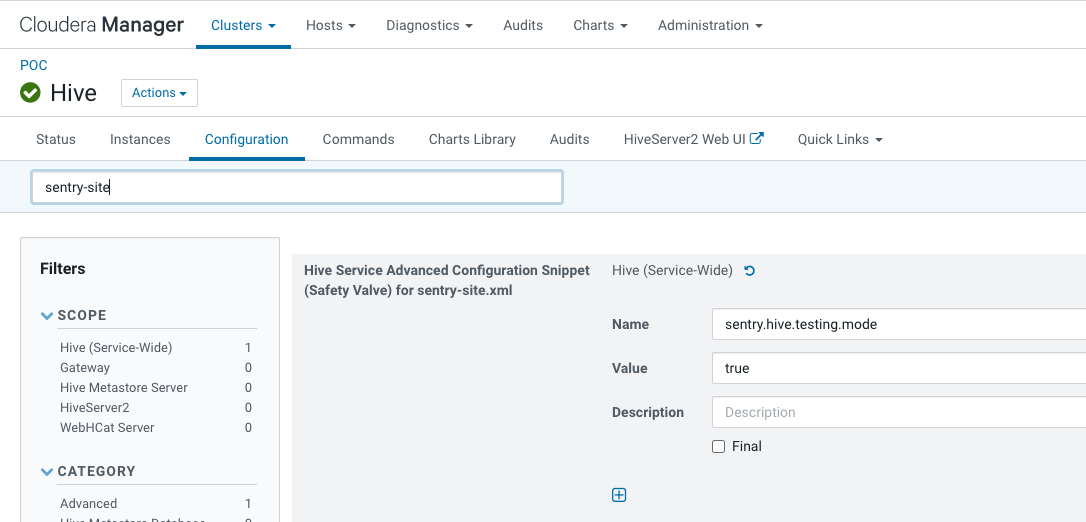
Task: Click the empty Description field
Action: click(x=898, y=412)
